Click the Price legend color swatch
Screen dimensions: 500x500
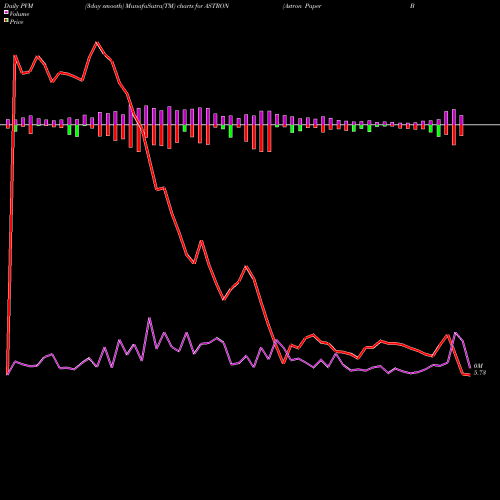6,21
